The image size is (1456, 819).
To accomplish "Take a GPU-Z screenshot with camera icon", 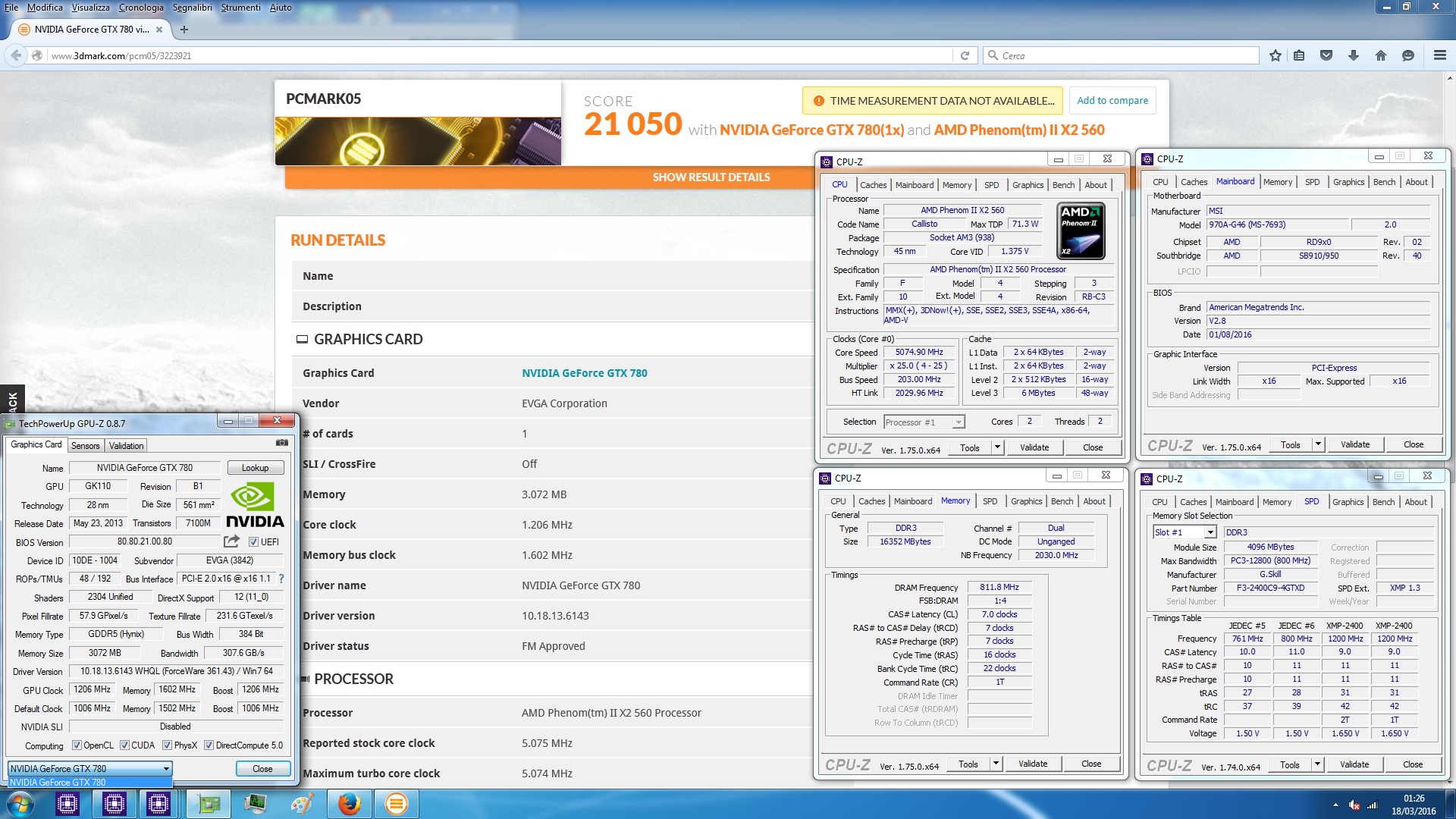I will click(x=282, y=443).
